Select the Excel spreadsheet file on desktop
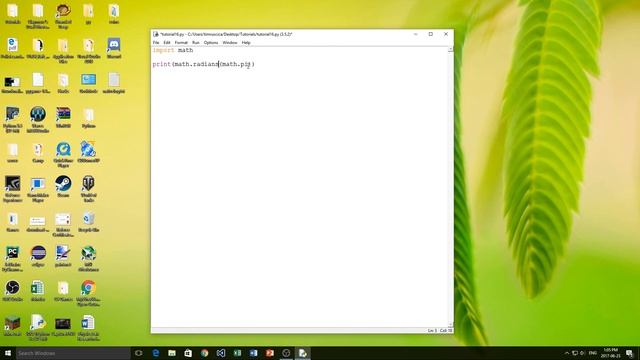Image resolution: width=640 pixels, height=360 pixels. (38, 291)
